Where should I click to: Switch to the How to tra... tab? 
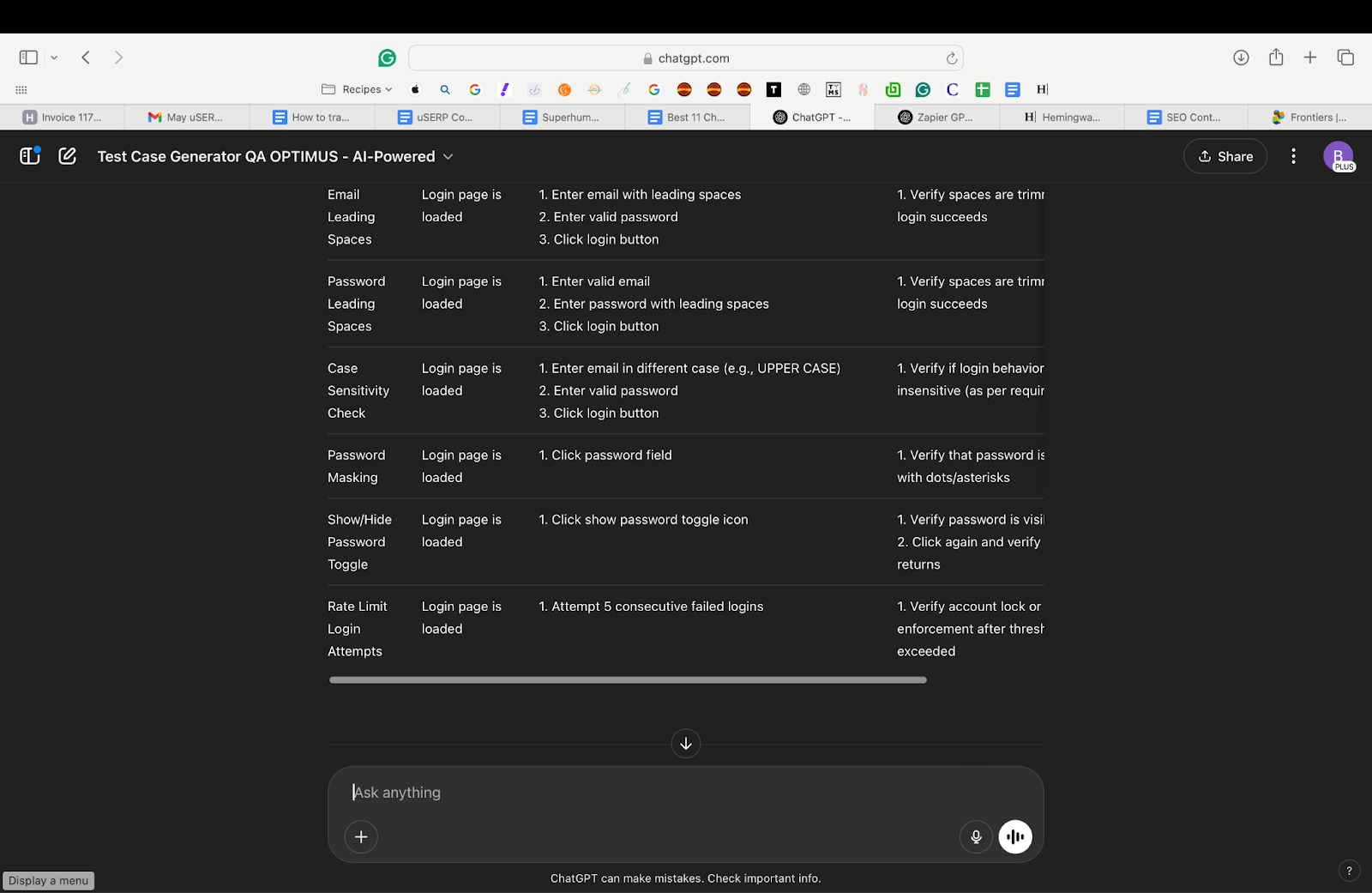coord(312,117)
